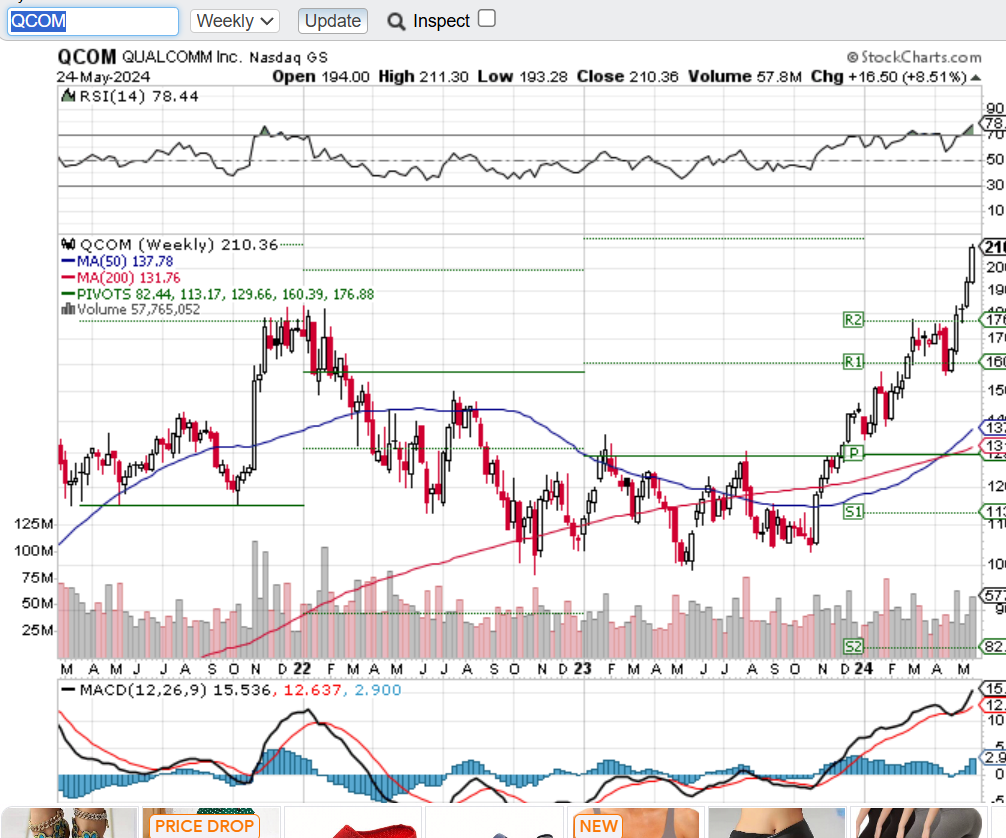Click the R2 pivot marker
The height and width of the screenshot is (838, 1006).
point(853,320)
